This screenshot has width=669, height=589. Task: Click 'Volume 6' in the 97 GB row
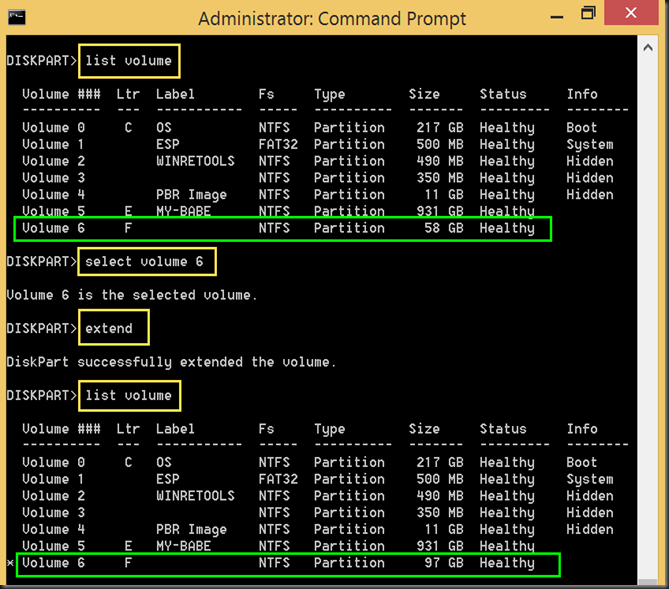point(53,563)
